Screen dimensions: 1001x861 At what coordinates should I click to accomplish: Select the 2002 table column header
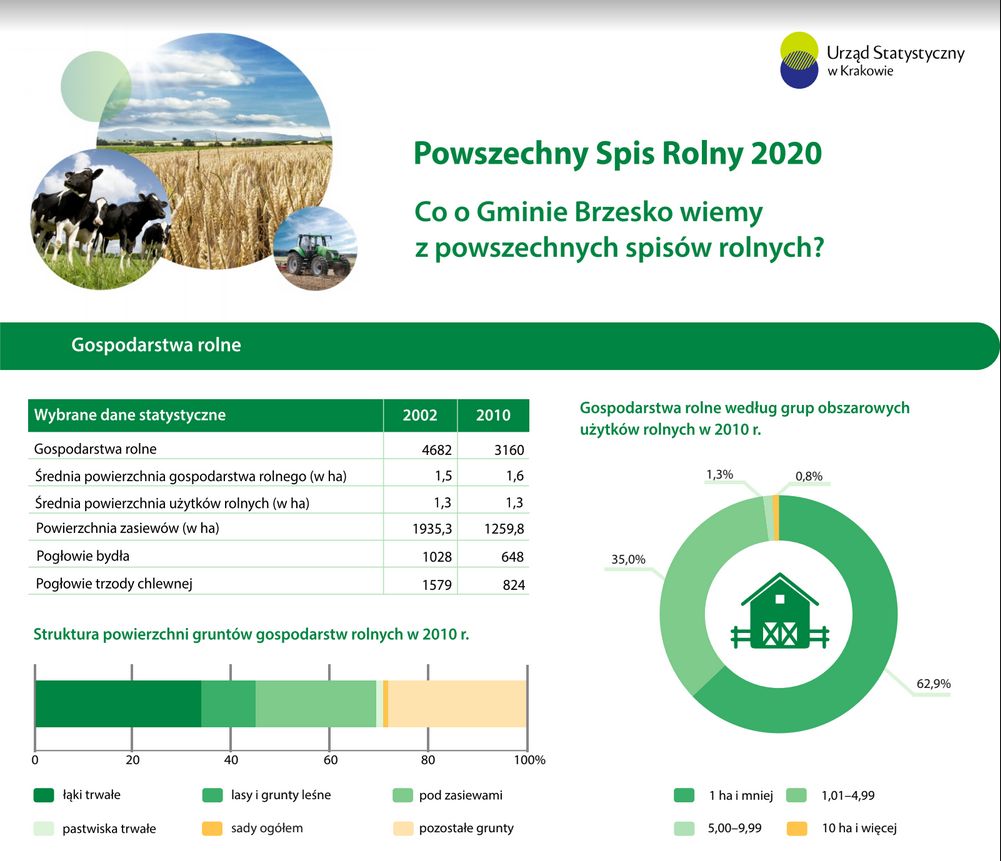pos(420,416)
